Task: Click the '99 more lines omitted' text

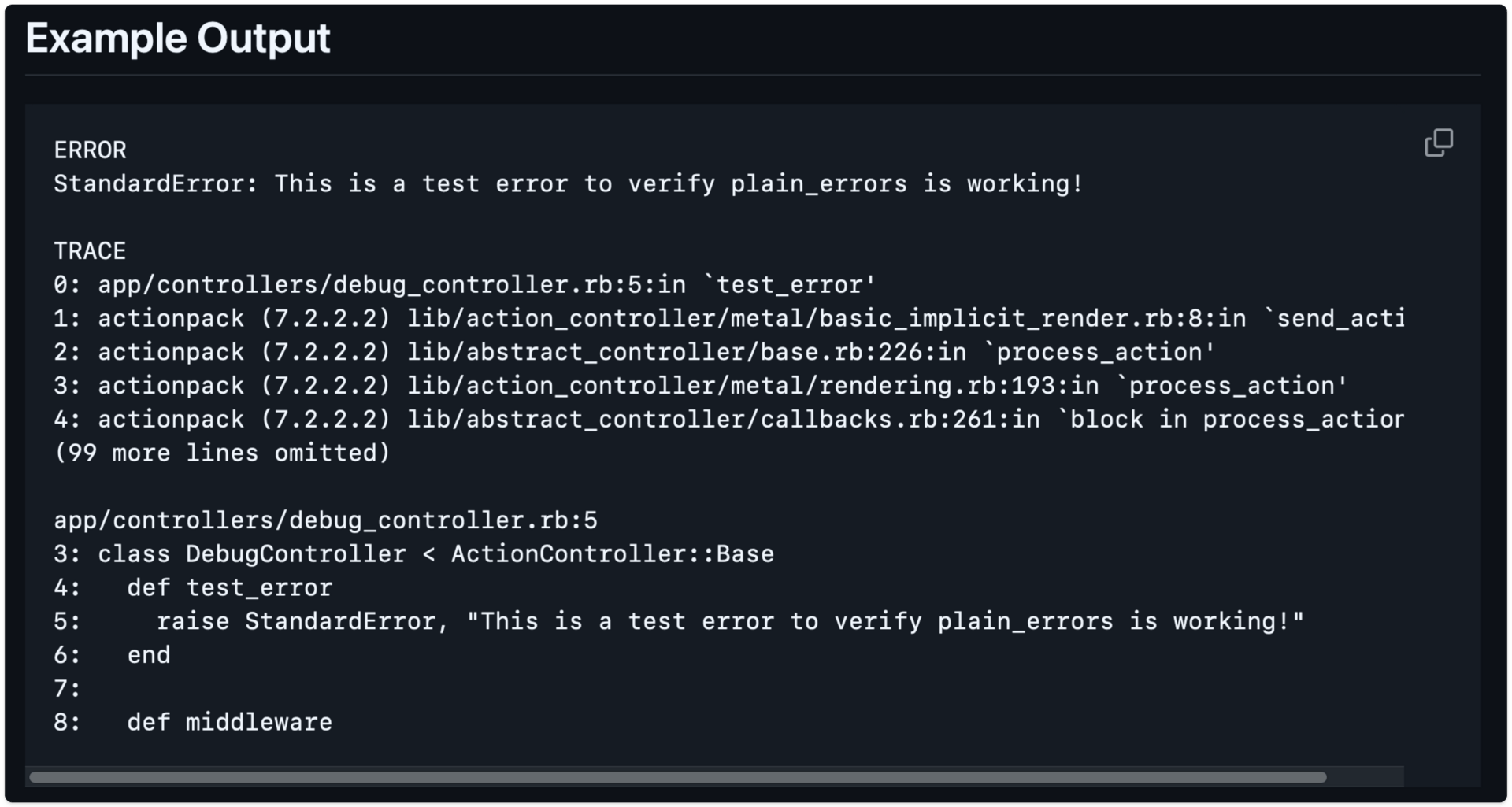Action: pos(222,453)
